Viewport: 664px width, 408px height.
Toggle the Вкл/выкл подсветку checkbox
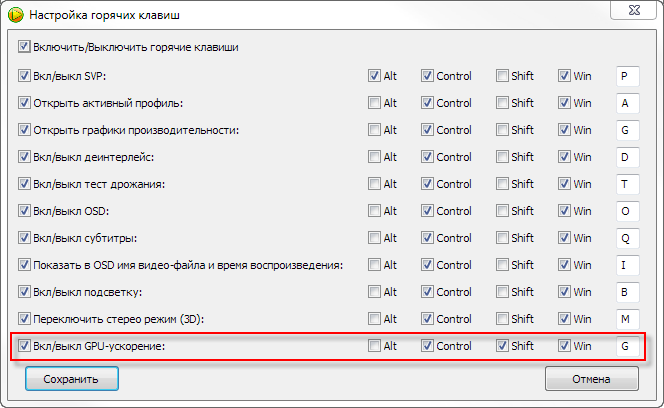click(x=25, y=292)
